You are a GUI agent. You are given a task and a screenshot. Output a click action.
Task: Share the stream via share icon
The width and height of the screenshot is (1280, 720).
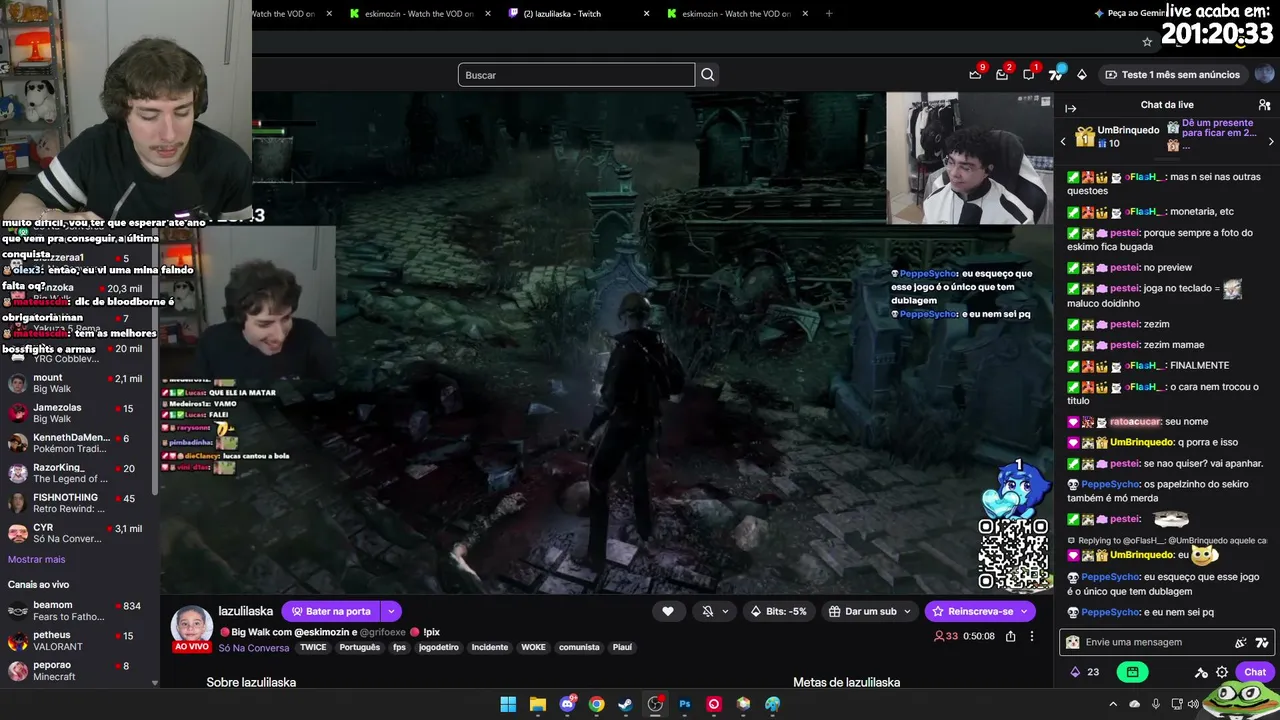point(1010,636)
